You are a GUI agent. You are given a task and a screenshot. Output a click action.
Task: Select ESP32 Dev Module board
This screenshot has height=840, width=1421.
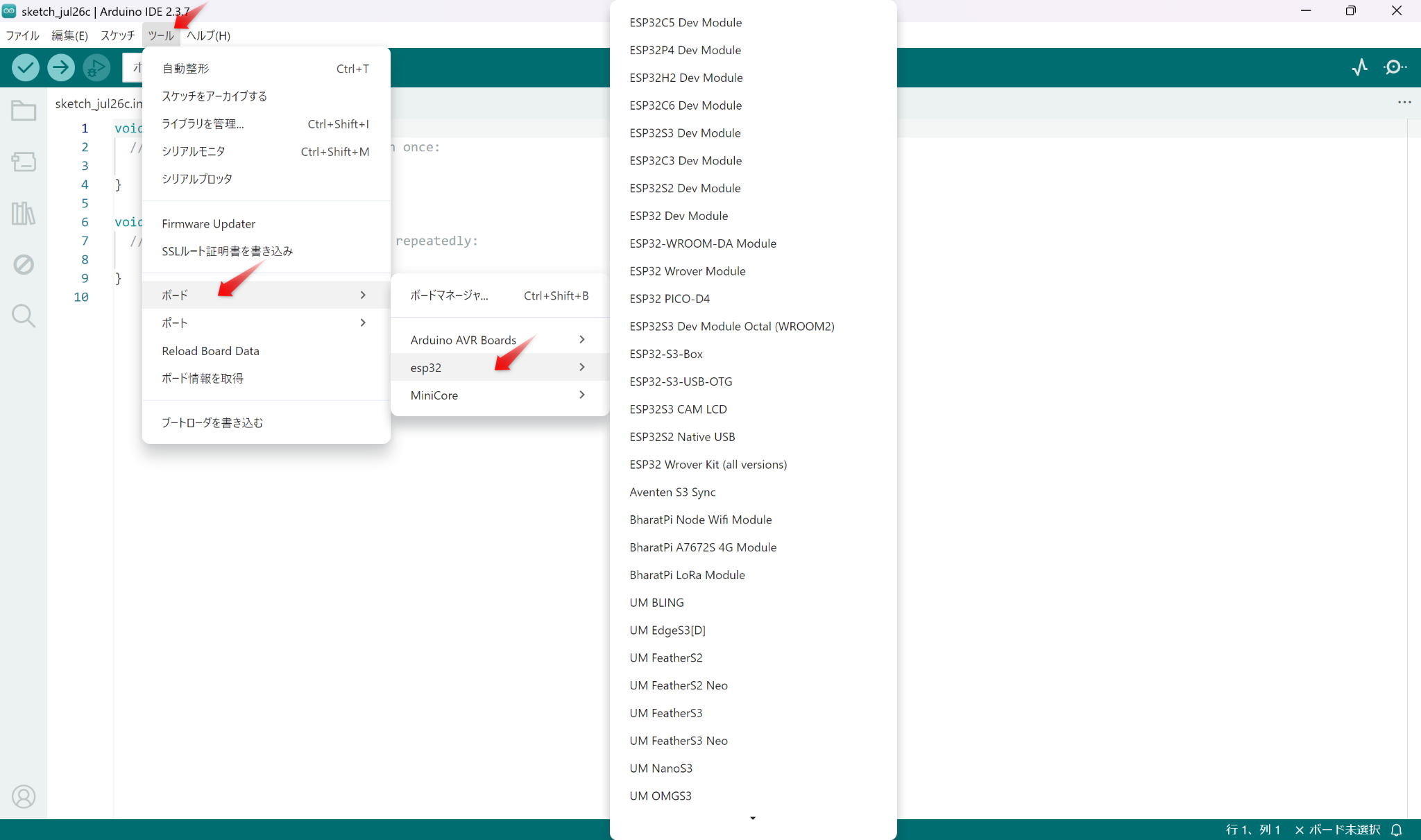coord(754,216)
